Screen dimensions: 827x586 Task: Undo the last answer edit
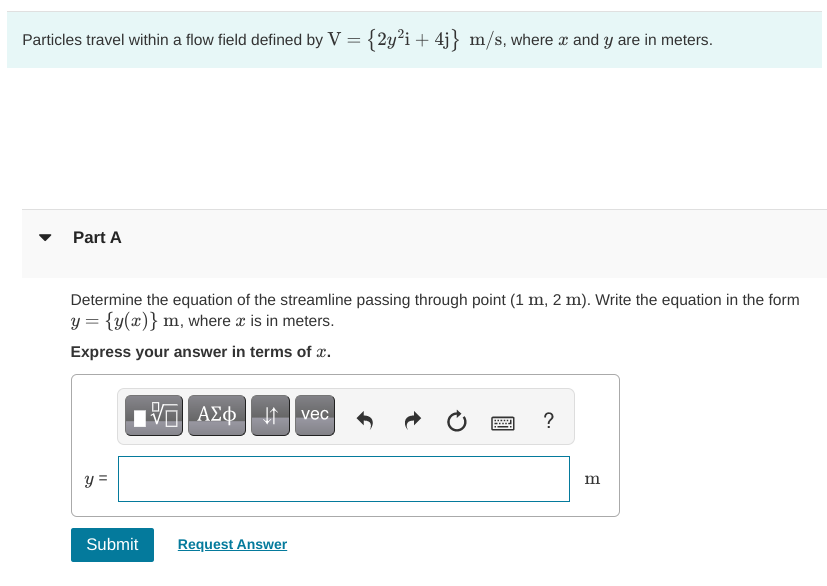365,421
